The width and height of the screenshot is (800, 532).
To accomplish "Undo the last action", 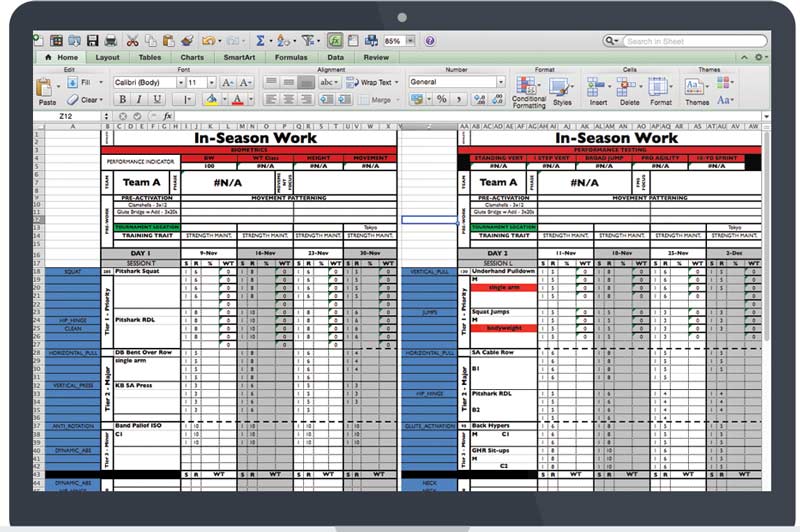I will tap(208, 41).
